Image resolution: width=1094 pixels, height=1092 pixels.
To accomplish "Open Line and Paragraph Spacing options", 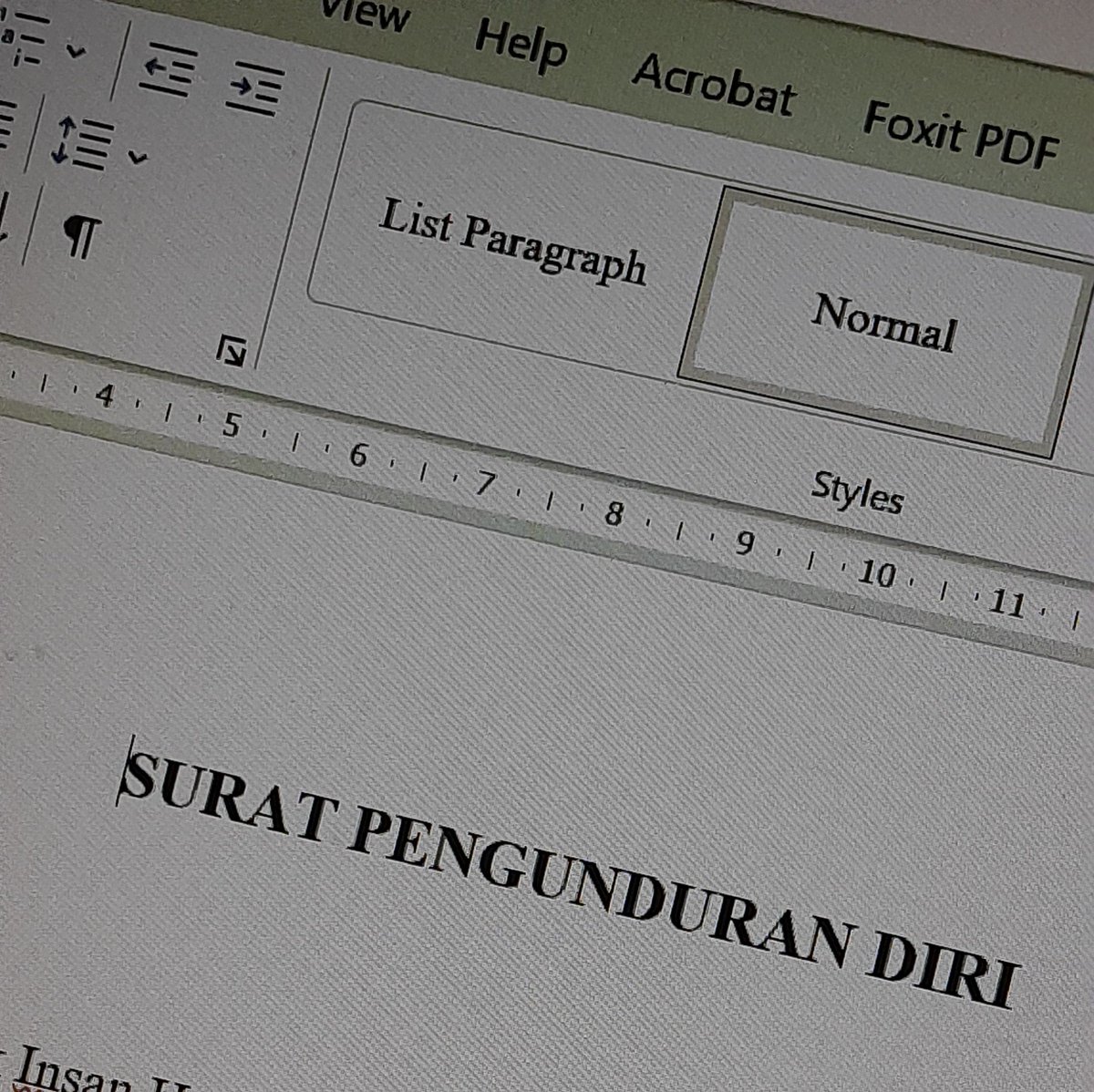I will (83, 144).
